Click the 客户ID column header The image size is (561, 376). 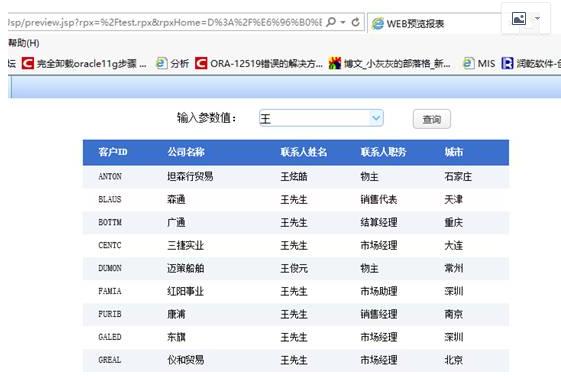click(x=113, y=152)
